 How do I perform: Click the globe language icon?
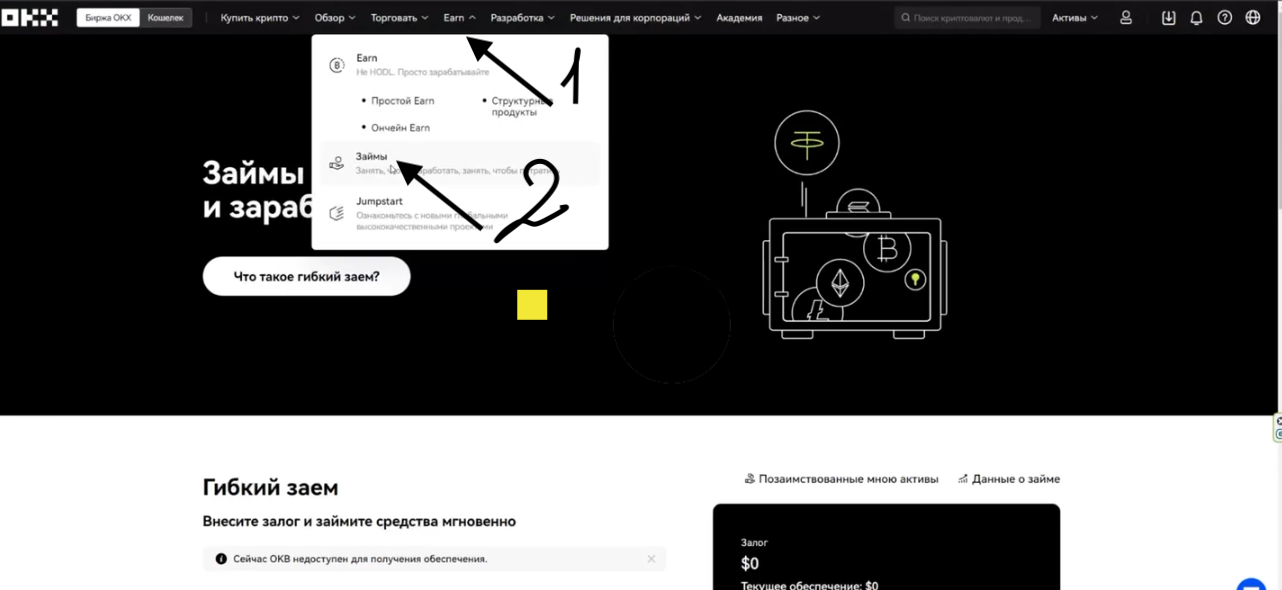coord(1253,18)
